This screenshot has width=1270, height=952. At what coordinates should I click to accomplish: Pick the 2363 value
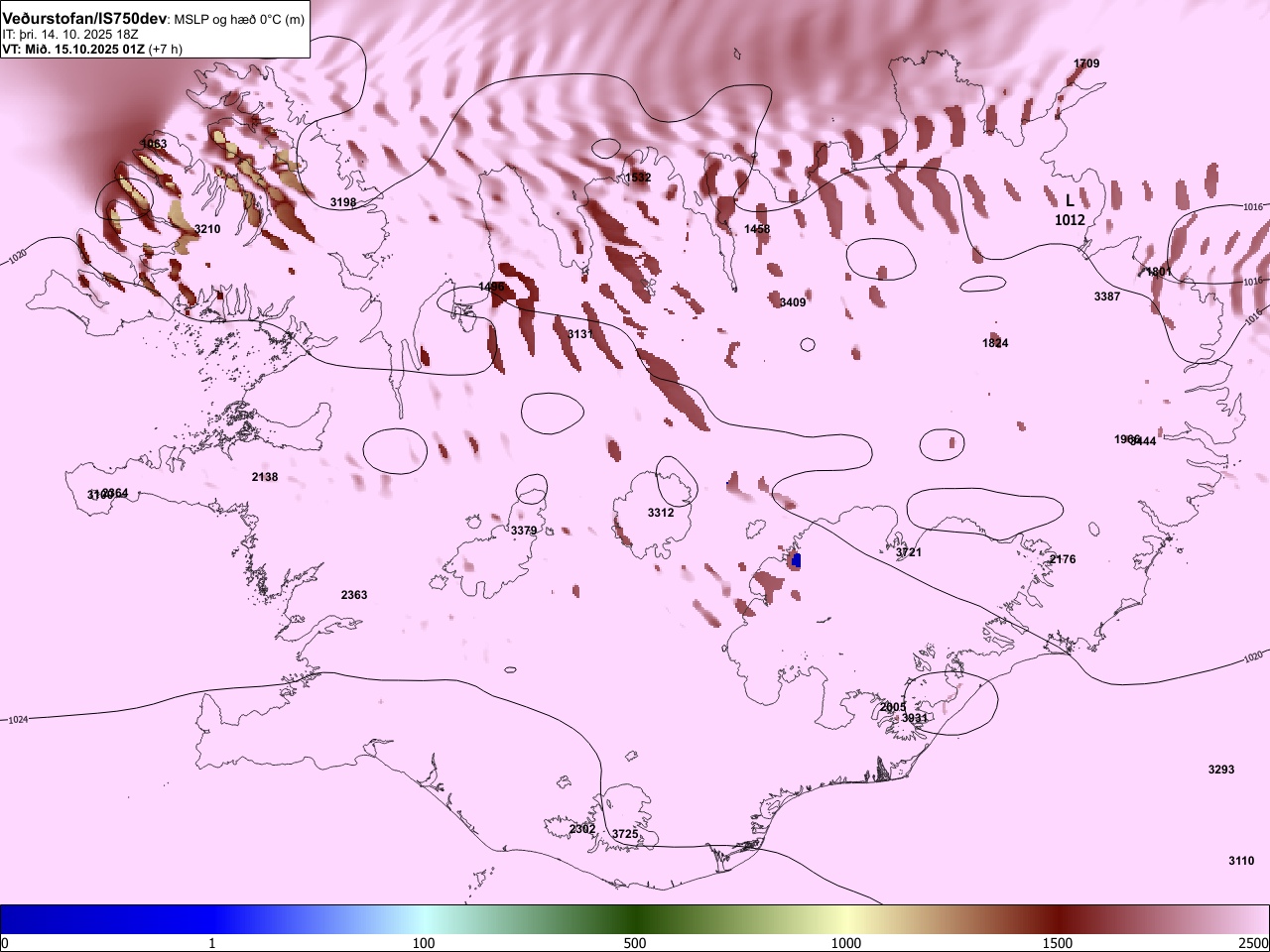point(354,595)
